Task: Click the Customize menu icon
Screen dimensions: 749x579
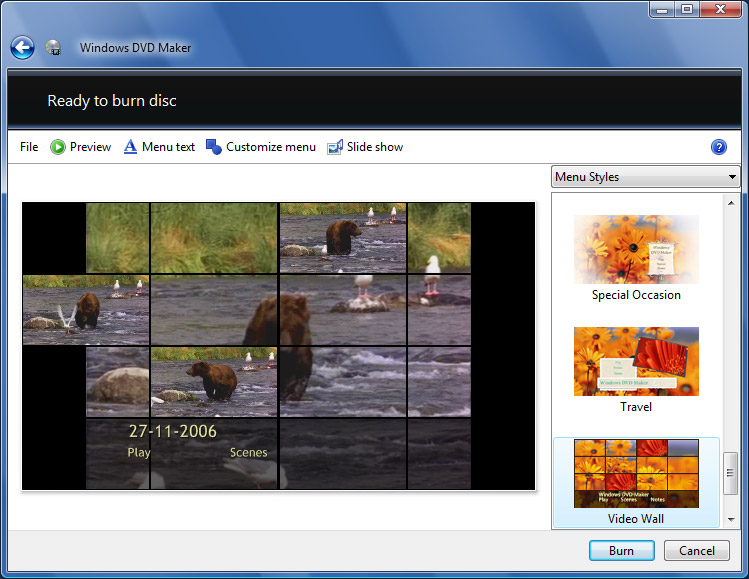Action: tap(214, 147)
